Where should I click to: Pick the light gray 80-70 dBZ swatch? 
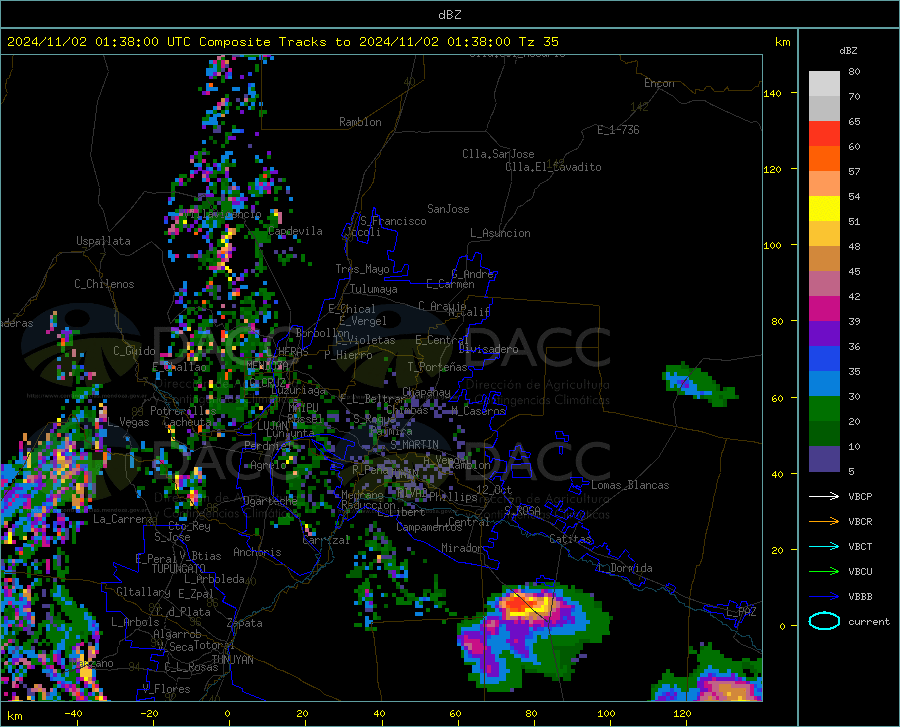[824, 84]
